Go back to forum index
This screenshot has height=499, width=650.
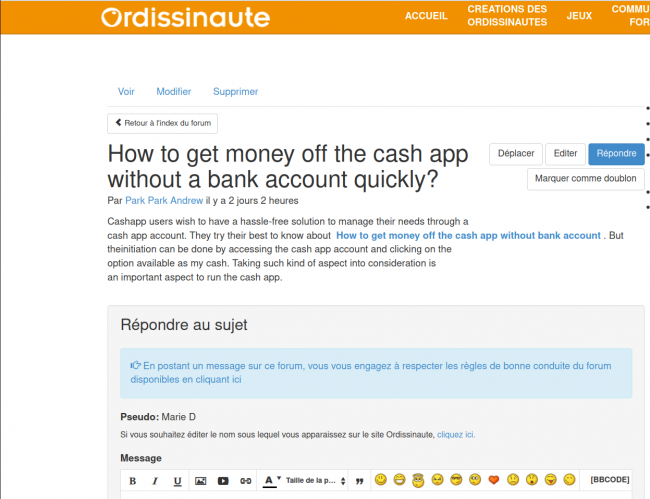coord(162,123)
